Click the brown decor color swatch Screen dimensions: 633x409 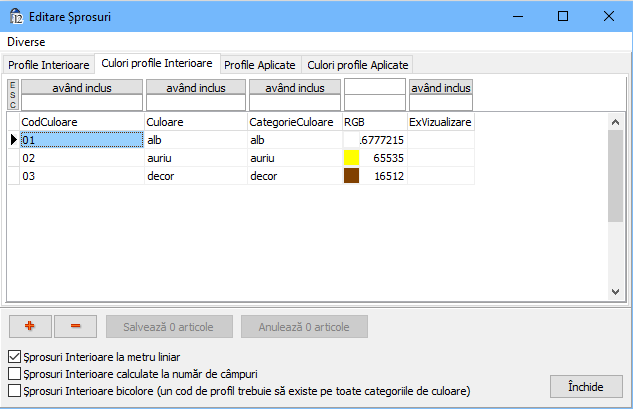[351, 176]
